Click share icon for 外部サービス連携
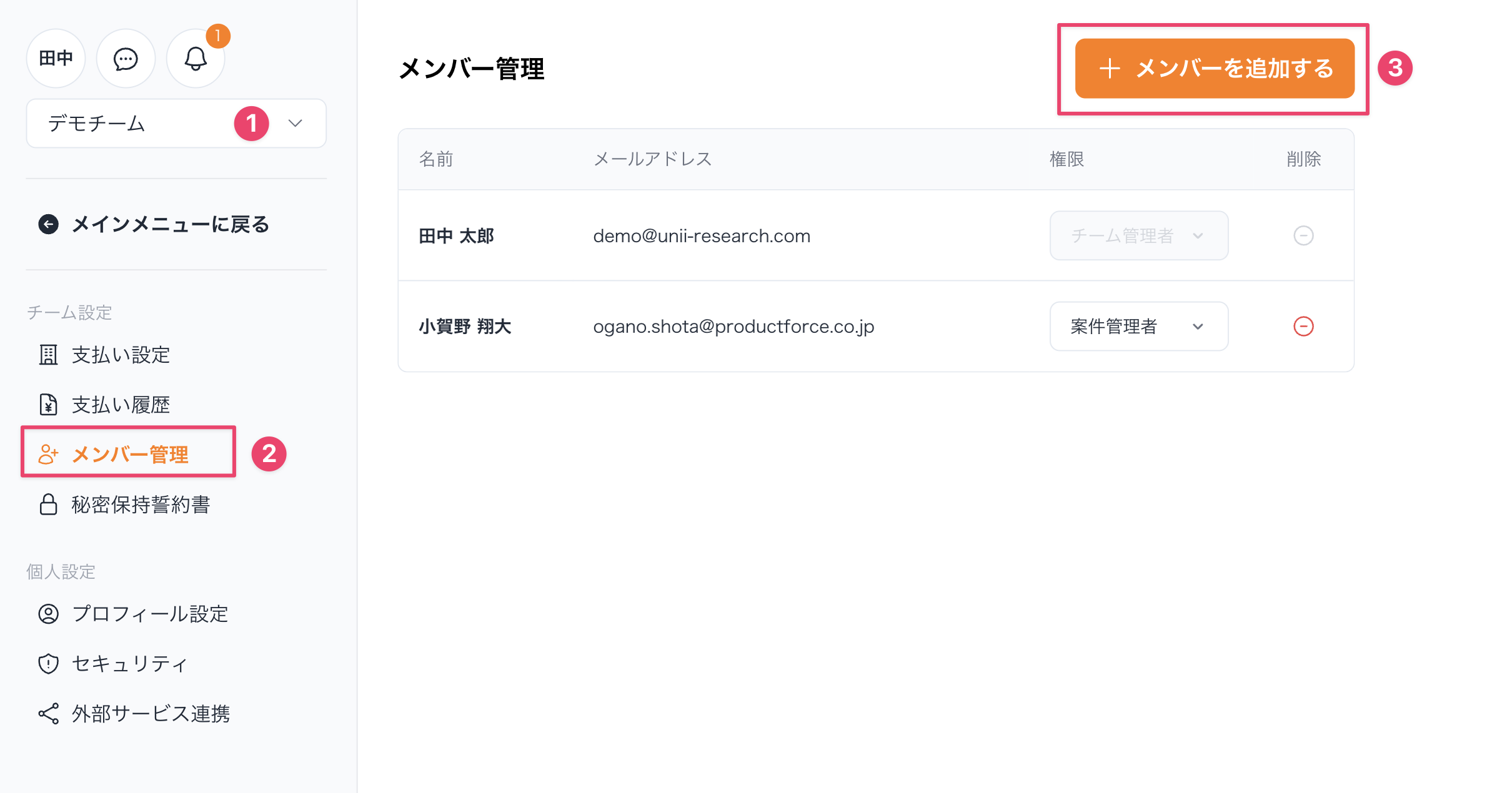The image size is (1512, 793). (x=49, y=714)
